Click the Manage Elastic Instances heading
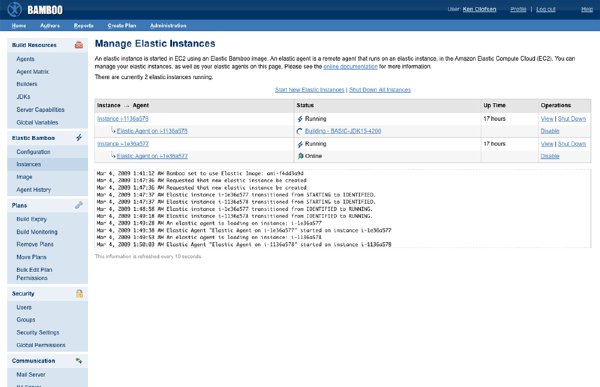 tap(155, 44)
